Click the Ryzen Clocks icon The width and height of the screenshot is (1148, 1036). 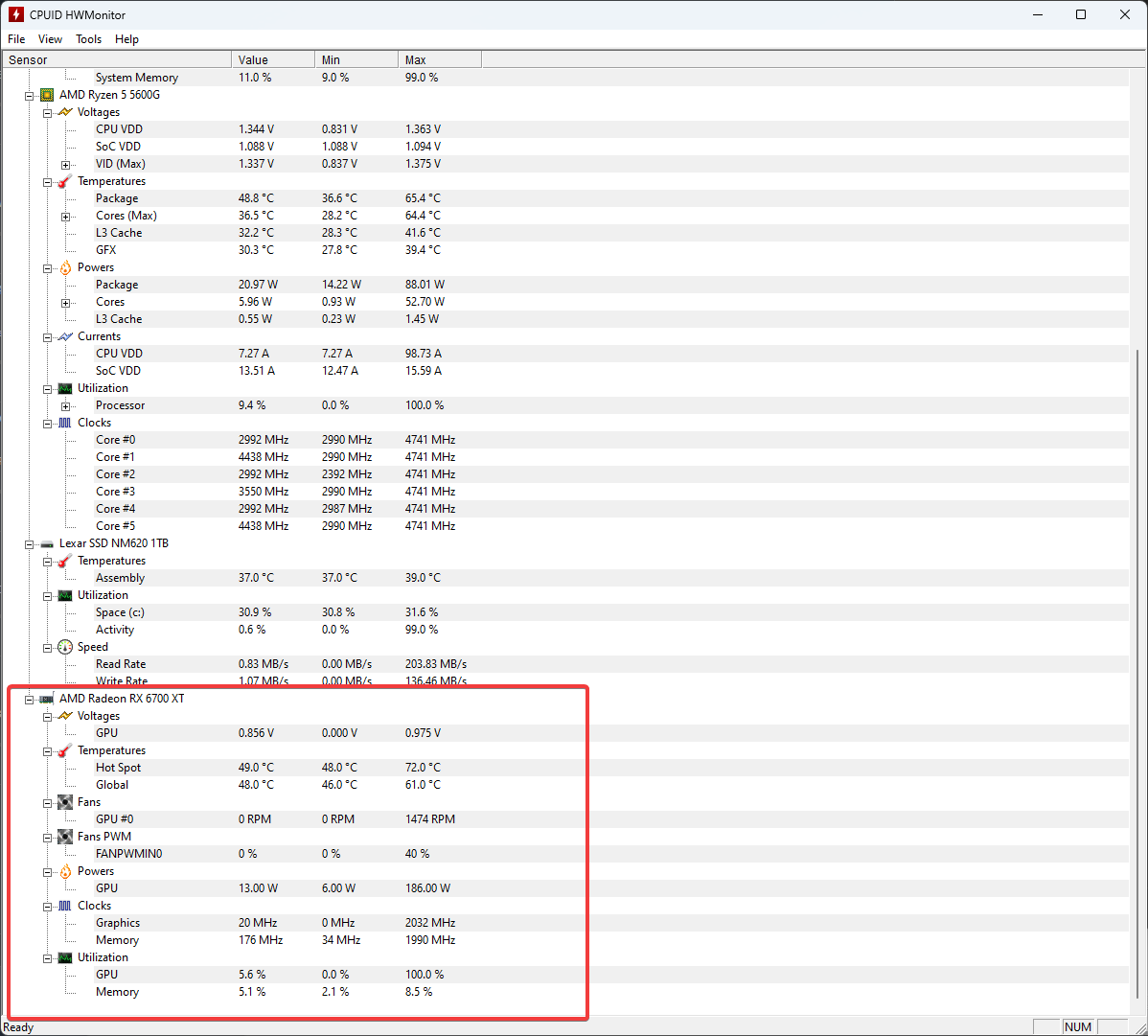[65, 423]
